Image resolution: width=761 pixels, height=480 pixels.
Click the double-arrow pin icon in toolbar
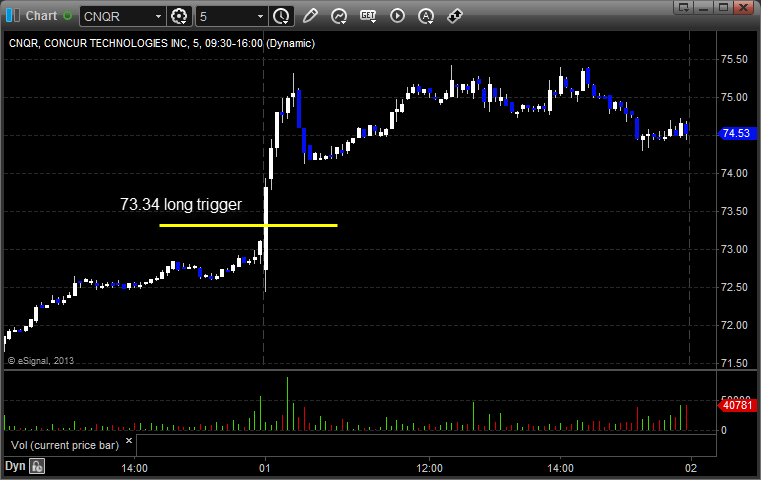pos(455,16)
